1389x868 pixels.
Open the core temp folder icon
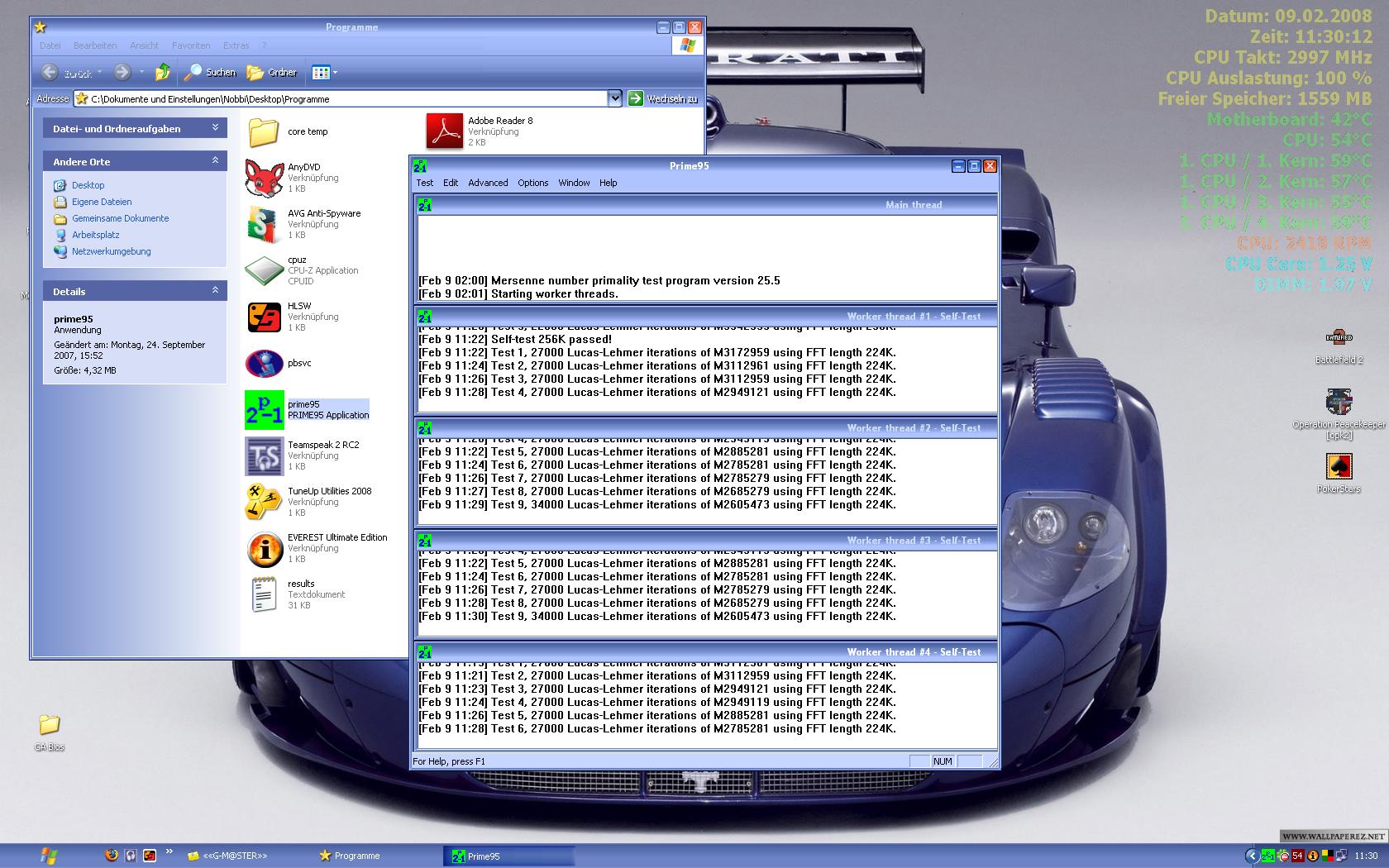click(264, 132)
